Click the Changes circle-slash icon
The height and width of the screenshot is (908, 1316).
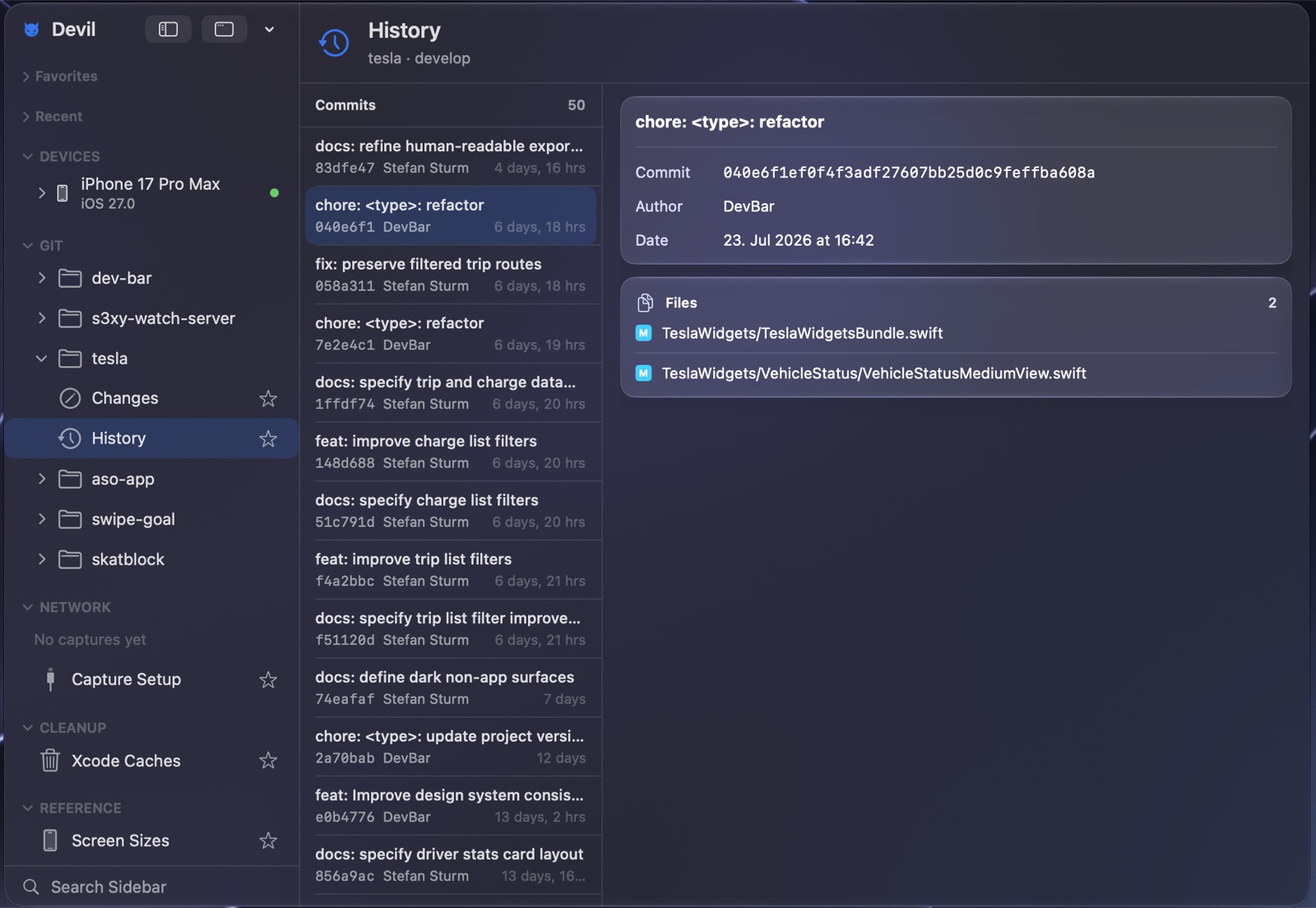coord(70,398)
